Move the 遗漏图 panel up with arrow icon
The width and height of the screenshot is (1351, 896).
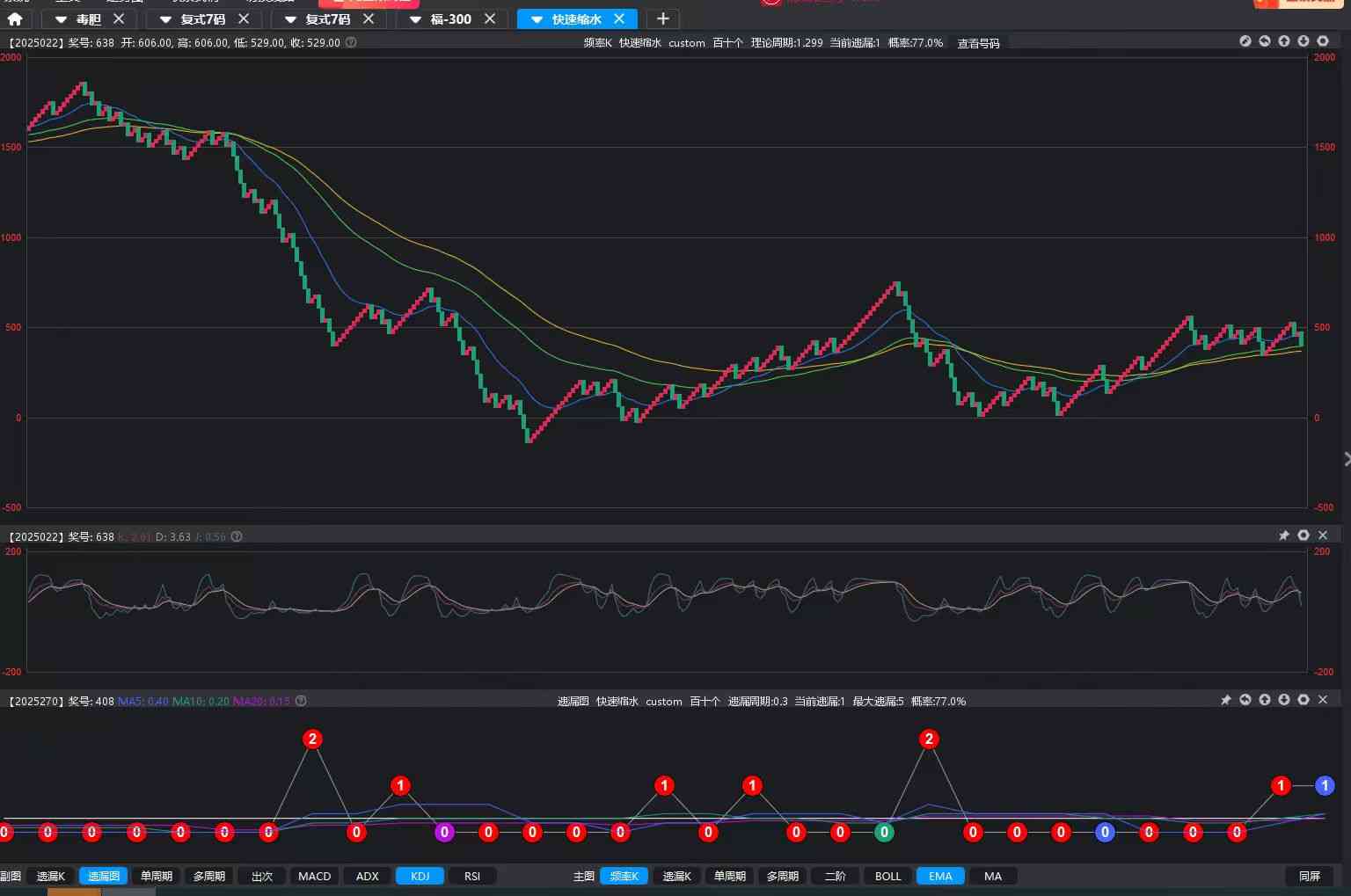click(x=1265, y=700)
